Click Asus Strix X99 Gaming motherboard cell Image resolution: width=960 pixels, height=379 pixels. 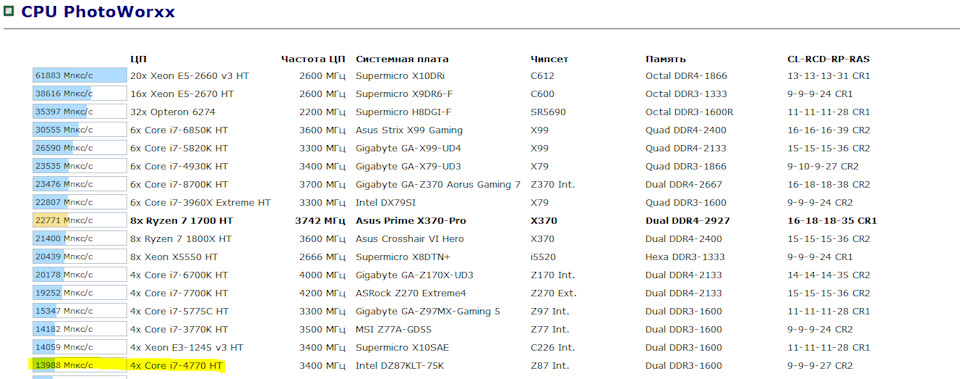click(409, 130)
